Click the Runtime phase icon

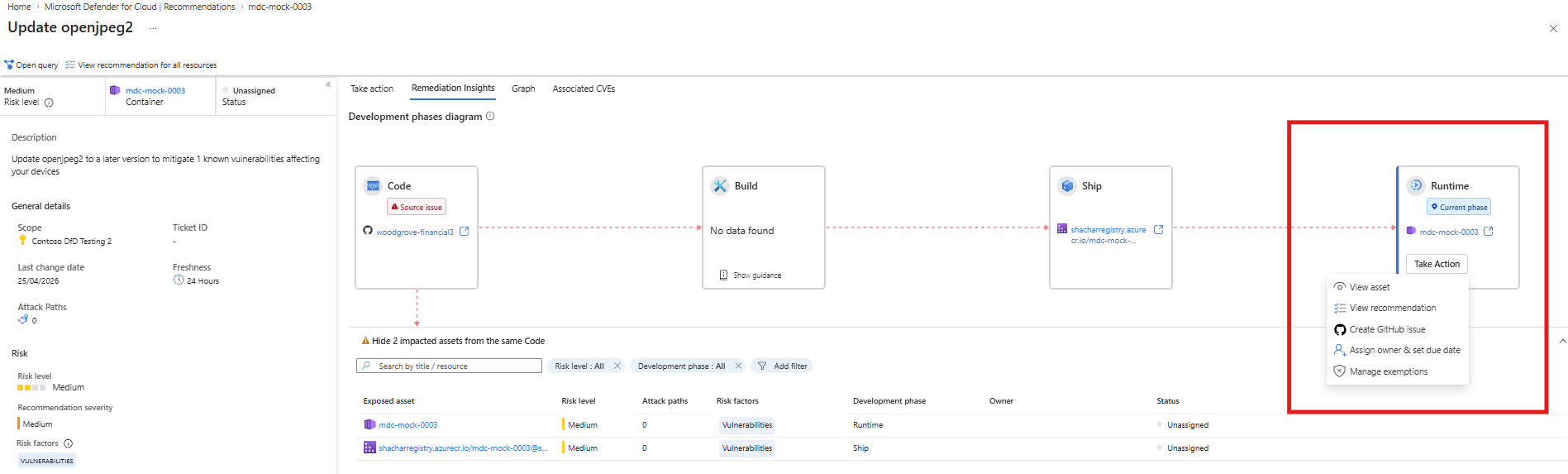coord(1417,186)
